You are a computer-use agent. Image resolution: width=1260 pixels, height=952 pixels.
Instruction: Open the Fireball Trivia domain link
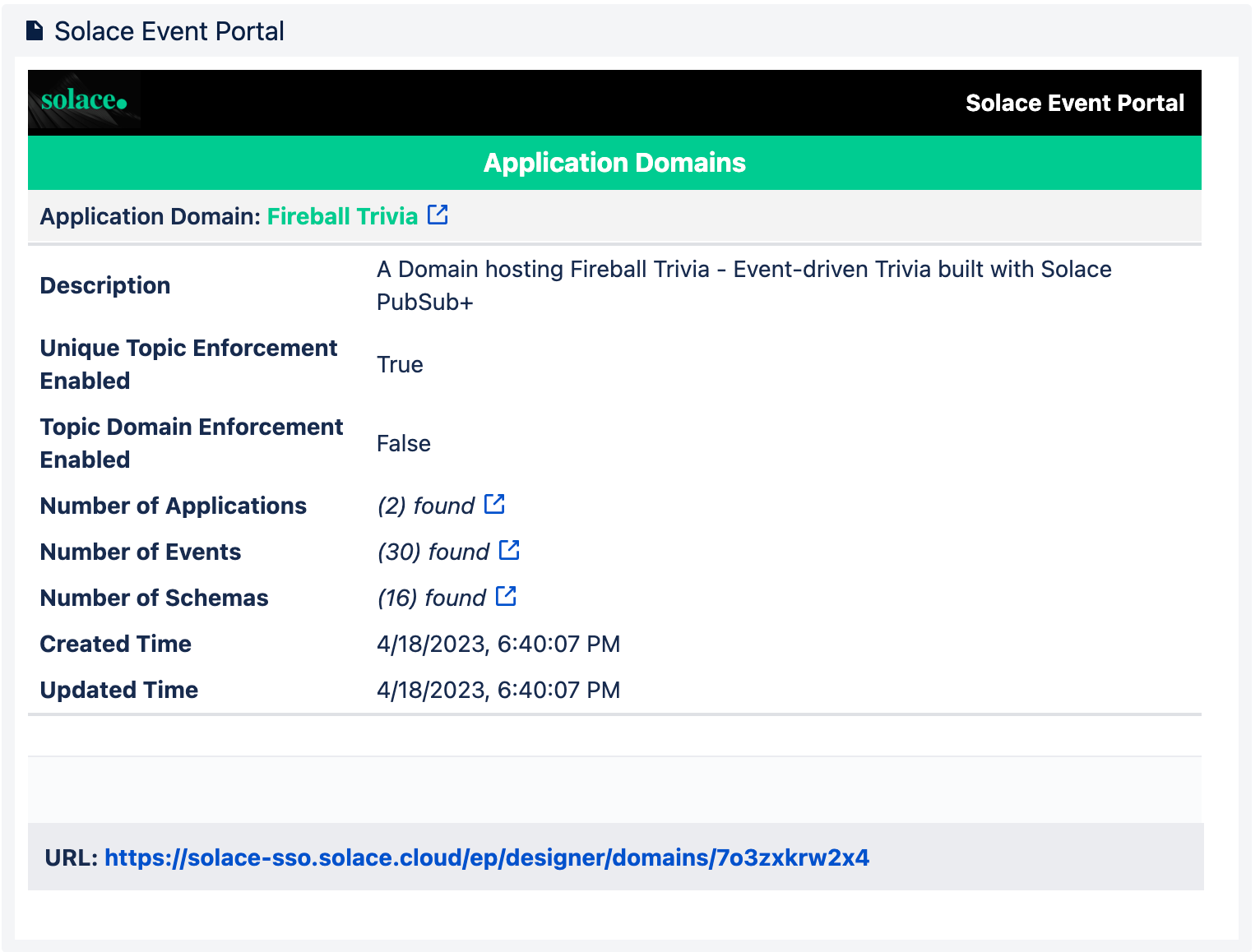342,216
